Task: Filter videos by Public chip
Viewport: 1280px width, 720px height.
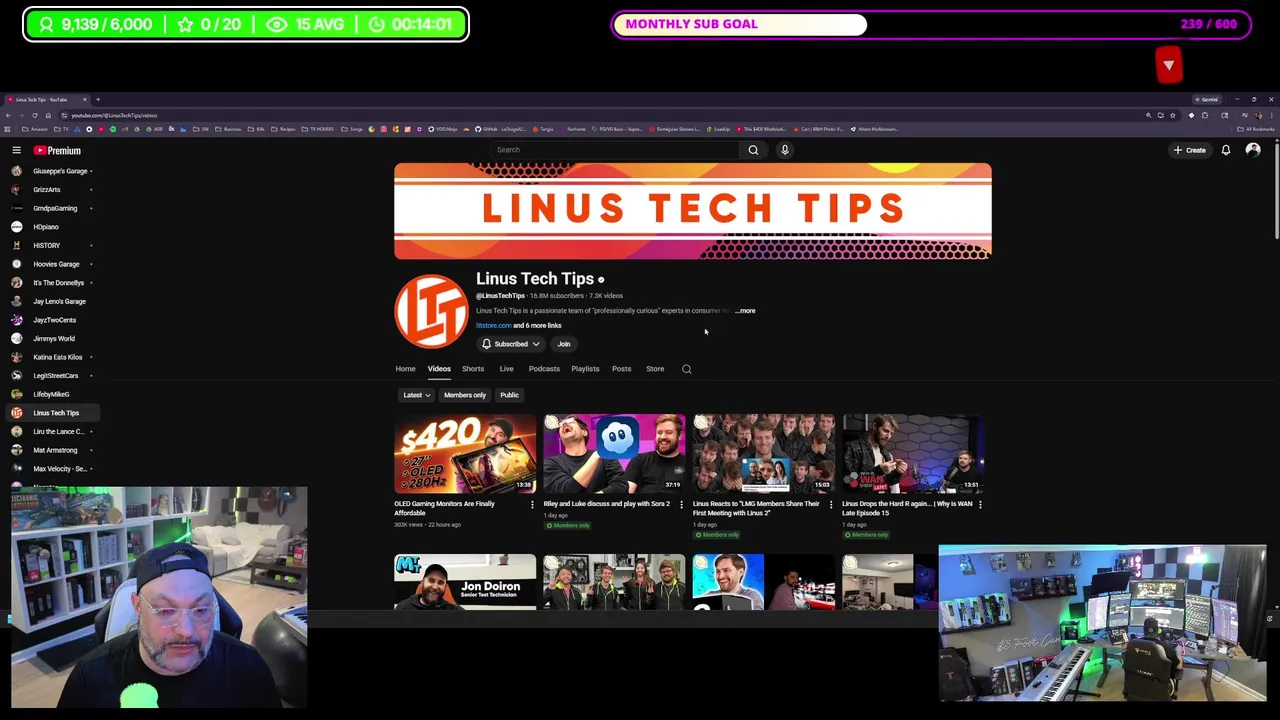Action: tap(509, 395)
